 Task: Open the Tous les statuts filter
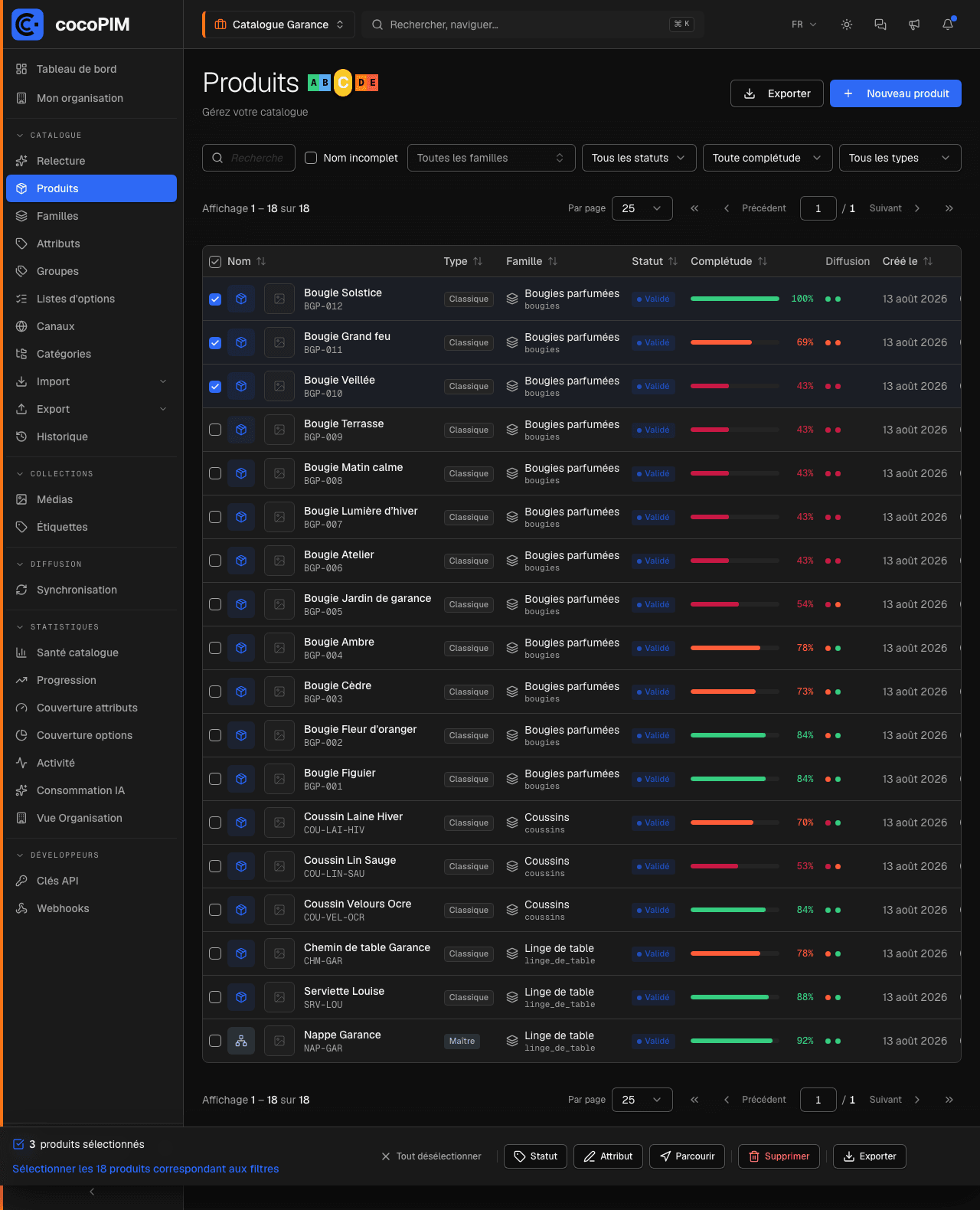639,158
